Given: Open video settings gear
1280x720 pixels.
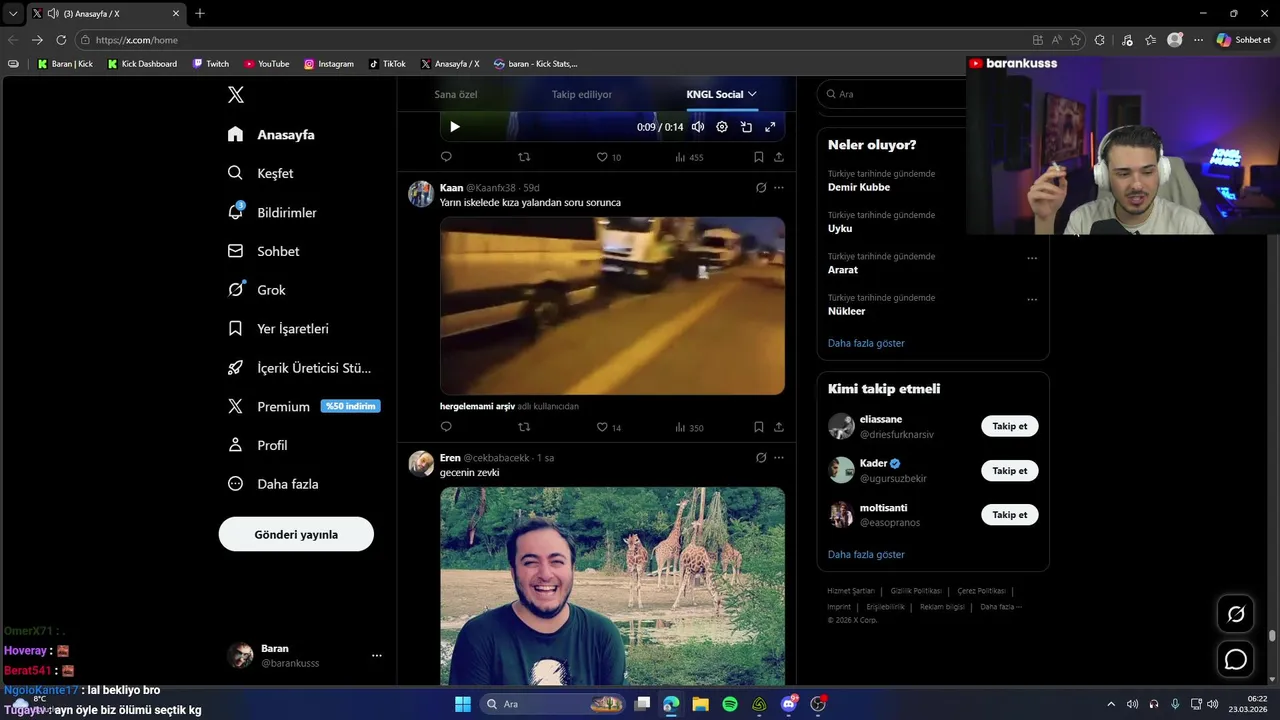Looking at the screenshot, I should click(722, 127).
